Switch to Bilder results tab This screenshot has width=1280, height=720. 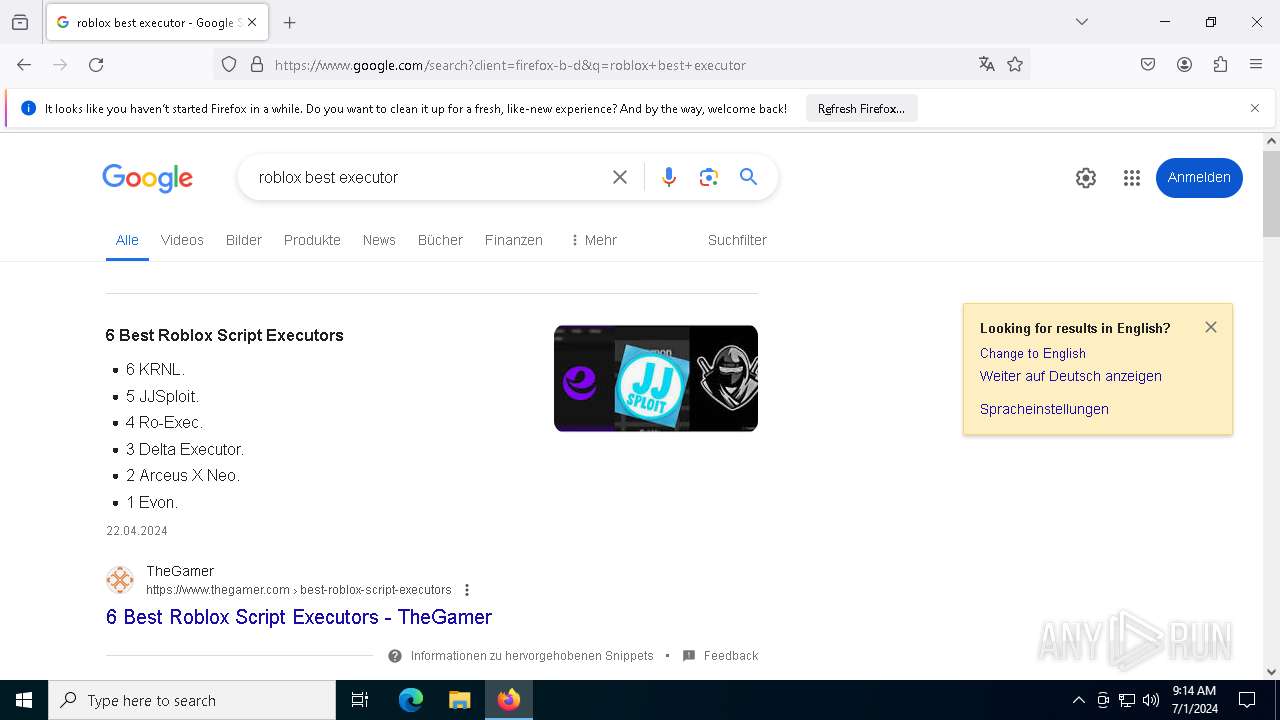244,240
